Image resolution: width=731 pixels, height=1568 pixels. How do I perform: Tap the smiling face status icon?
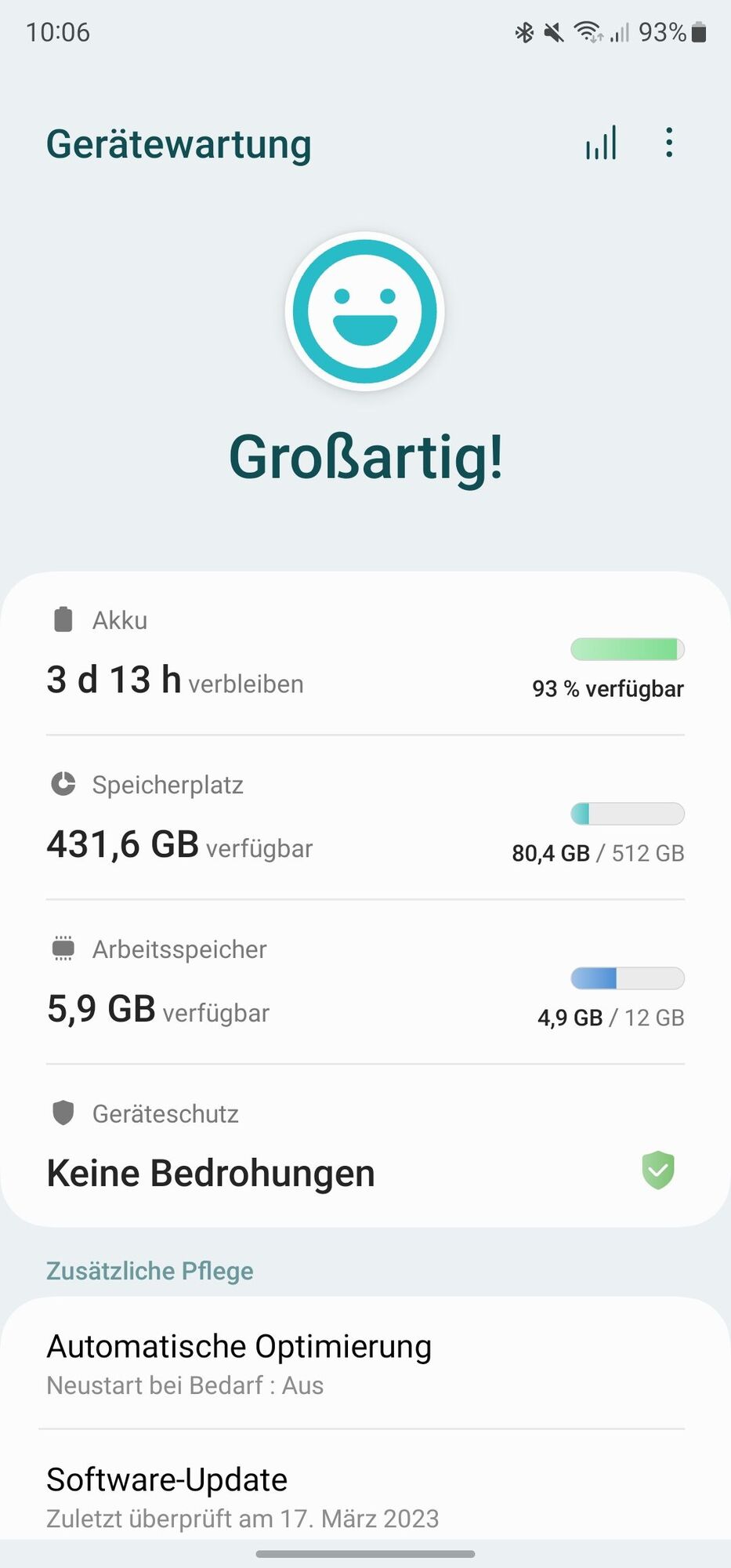pos(365,311)
